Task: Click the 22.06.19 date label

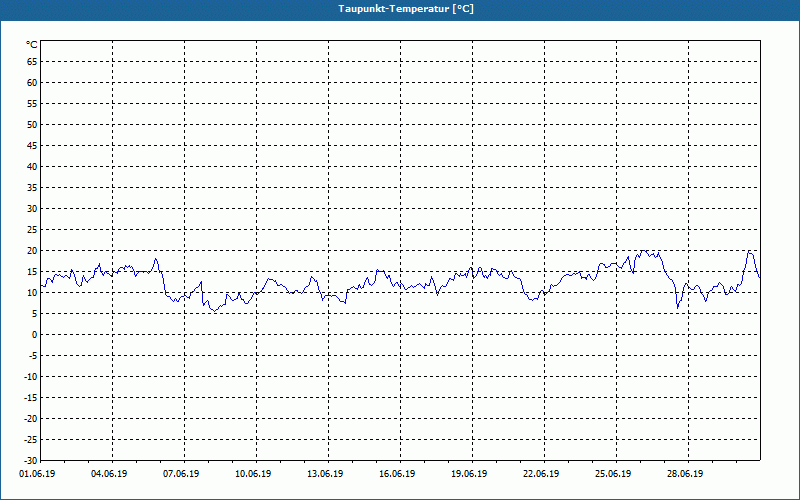Action: click(541, 474)
